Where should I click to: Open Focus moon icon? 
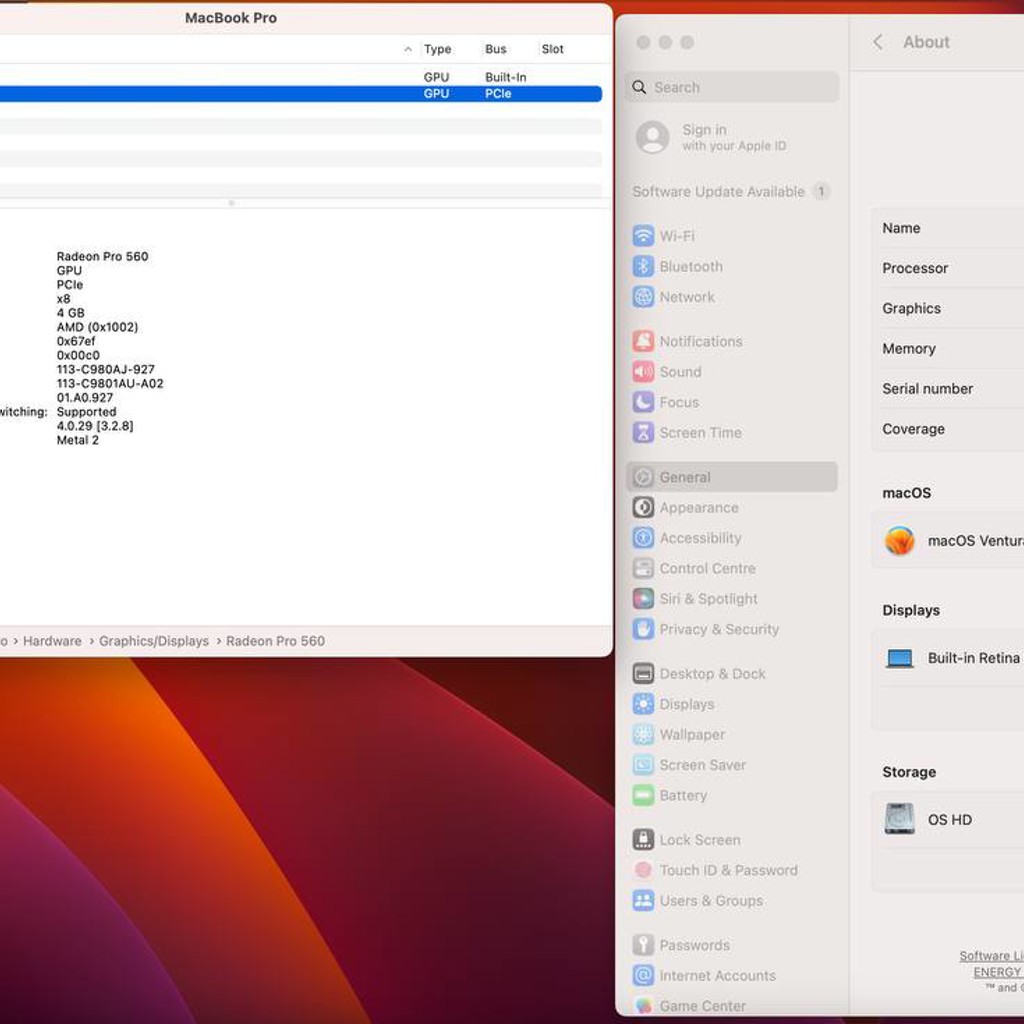(x=643, y=402)
